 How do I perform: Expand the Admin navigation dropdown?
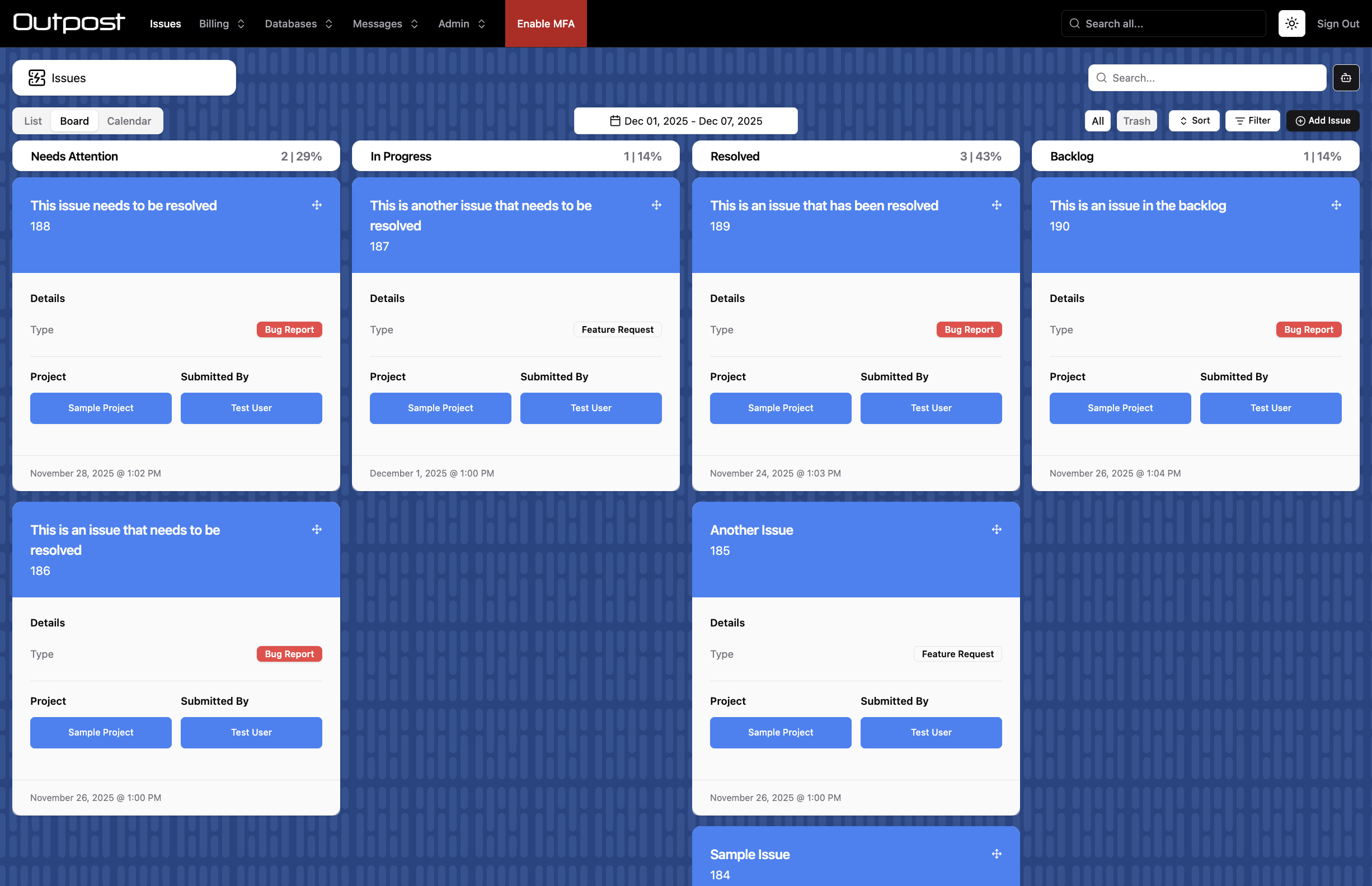(462, 23)
